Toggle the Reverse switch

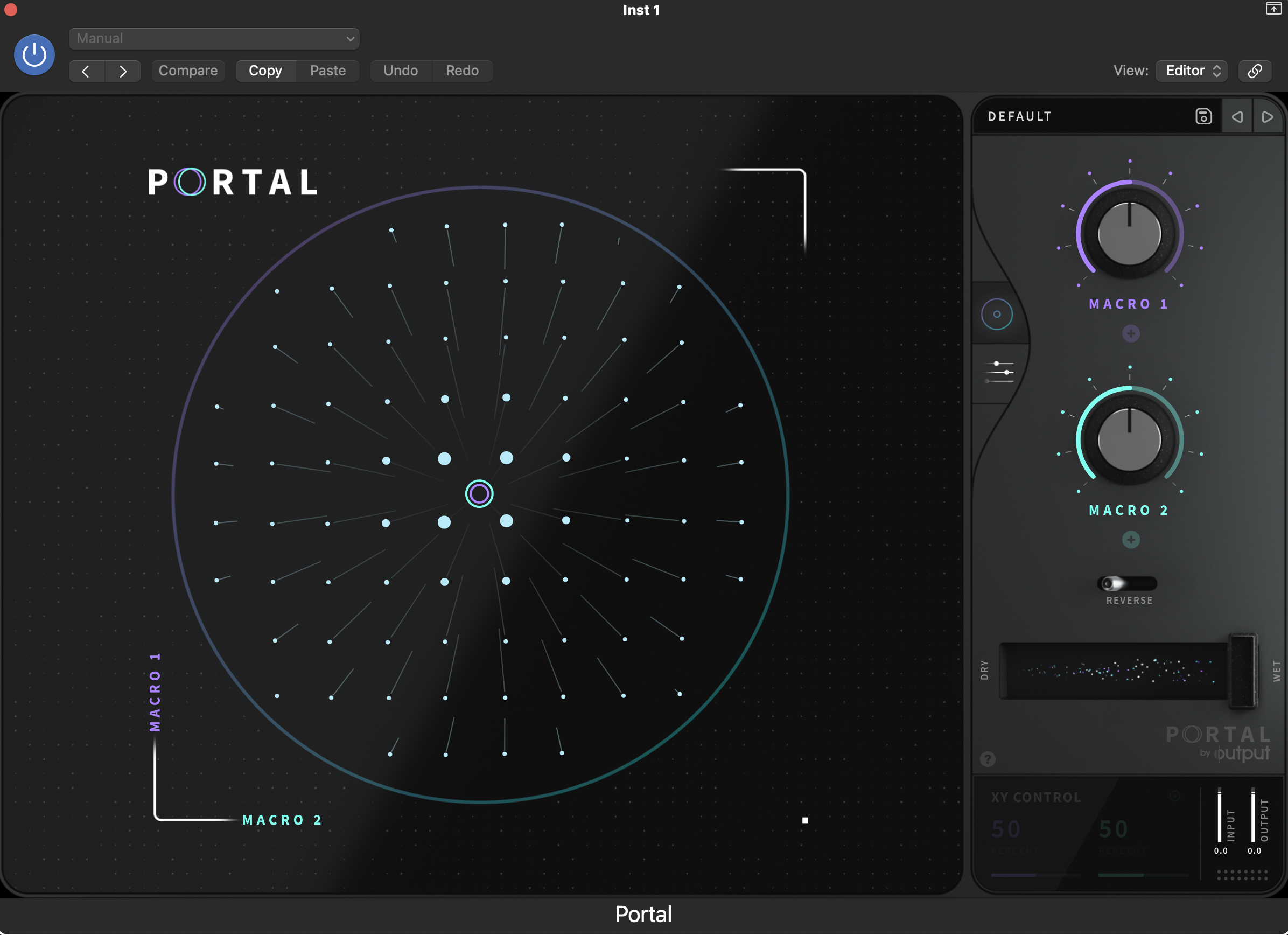pos(1126,583)
